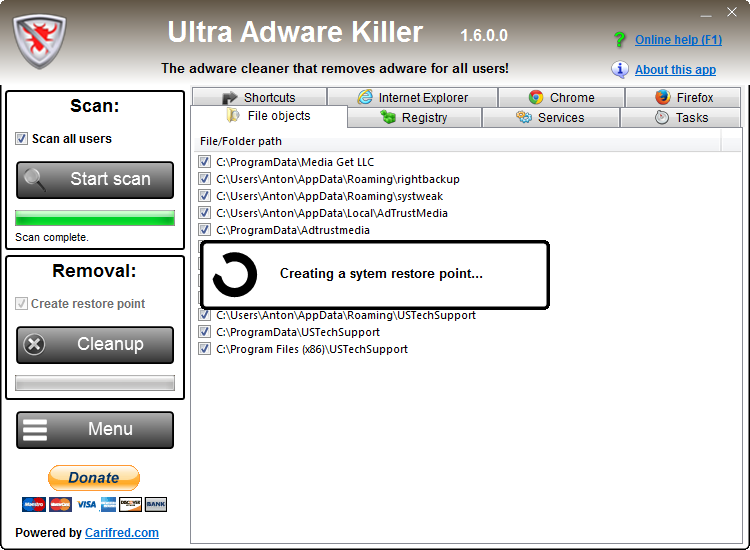Click the Visa card payment icon

coord(87,504)
